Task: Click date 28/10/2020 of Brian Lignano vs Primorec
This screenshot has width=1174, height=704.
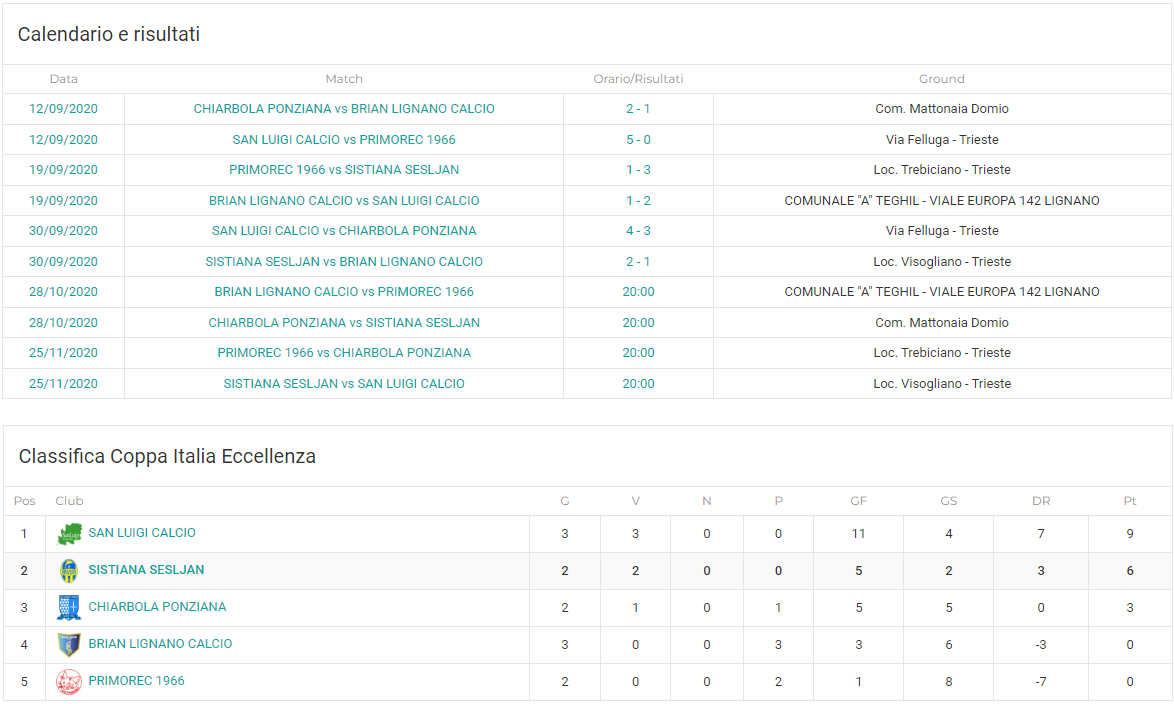Action: [64, 292]
